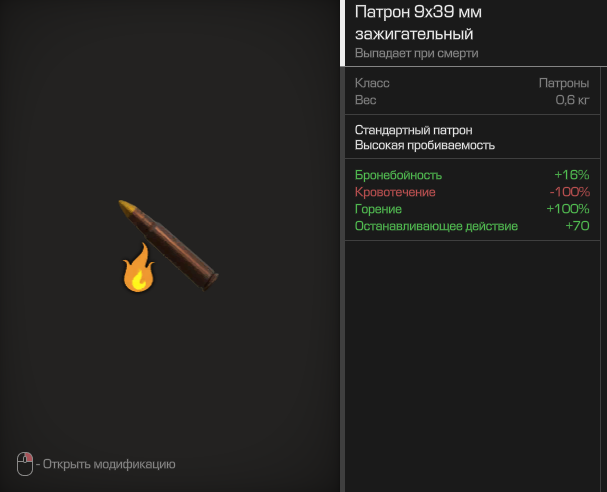Click the 'Патроны' class value
Screen dimensions: 607x492
click(x=564, y=83)
